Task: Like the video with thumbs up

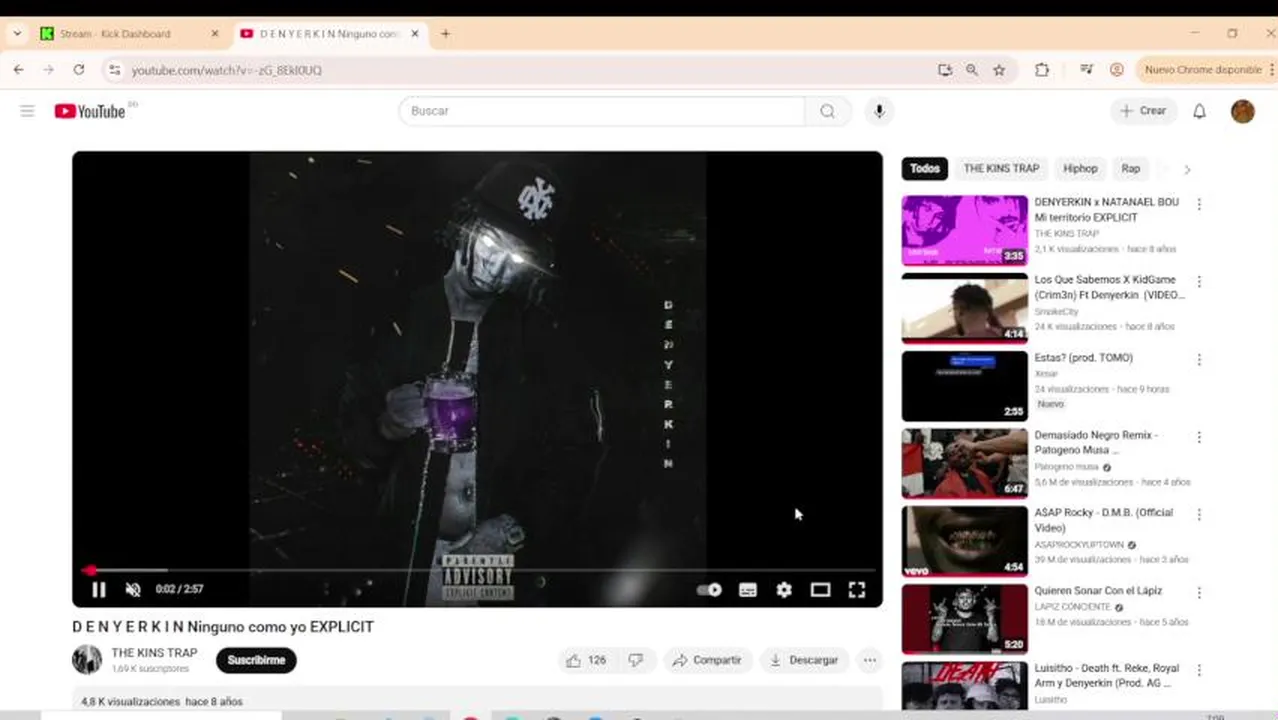Action: click(x=587, y=660)
